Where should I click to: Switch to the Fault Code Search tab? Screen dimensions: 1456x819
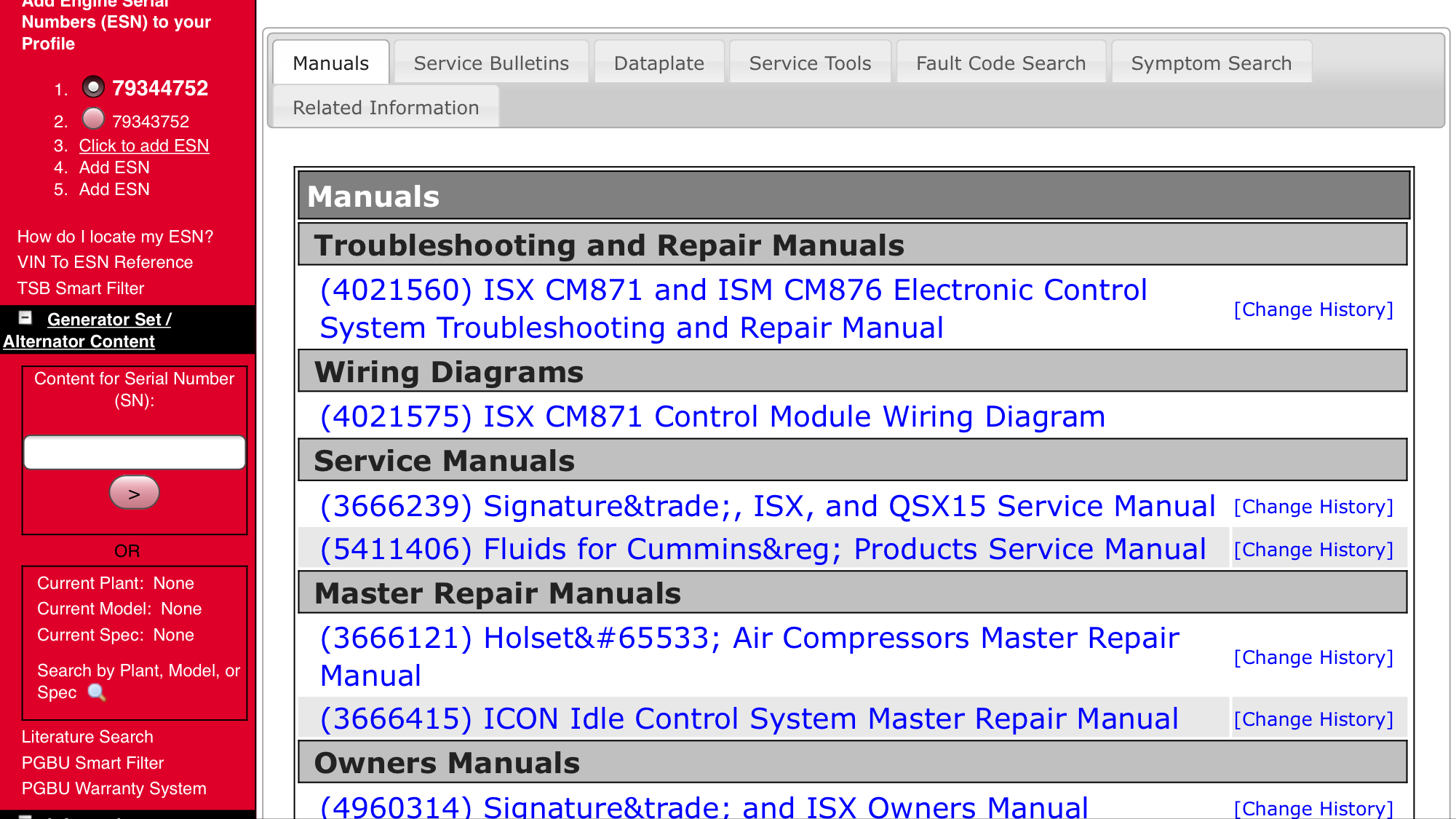click(1000, 63)
